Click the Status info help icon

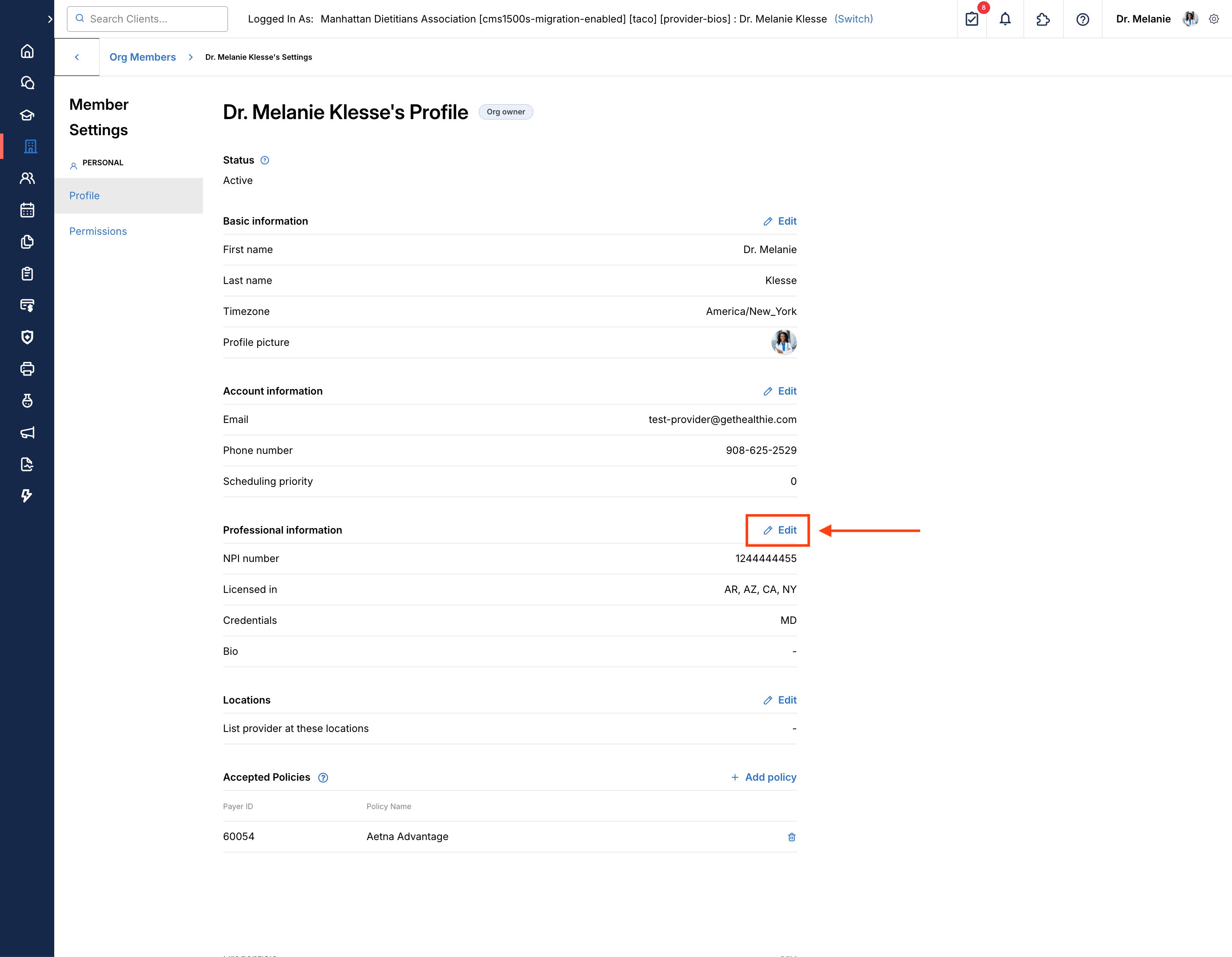[x=264, y=160]
